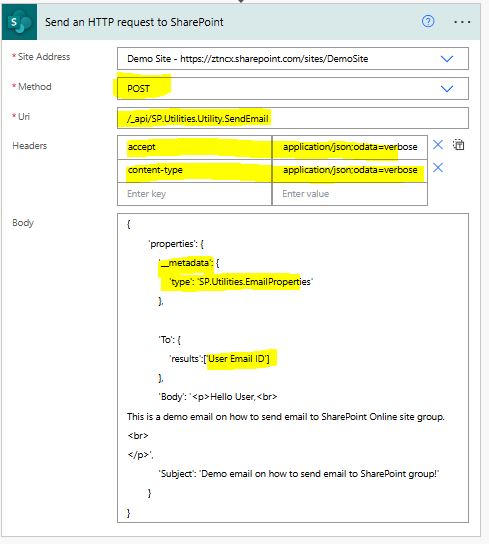The height and width of the screenshot is (544, 489).
Task: Click the 'Subject' line in body
Action: [x=299, y=474]
